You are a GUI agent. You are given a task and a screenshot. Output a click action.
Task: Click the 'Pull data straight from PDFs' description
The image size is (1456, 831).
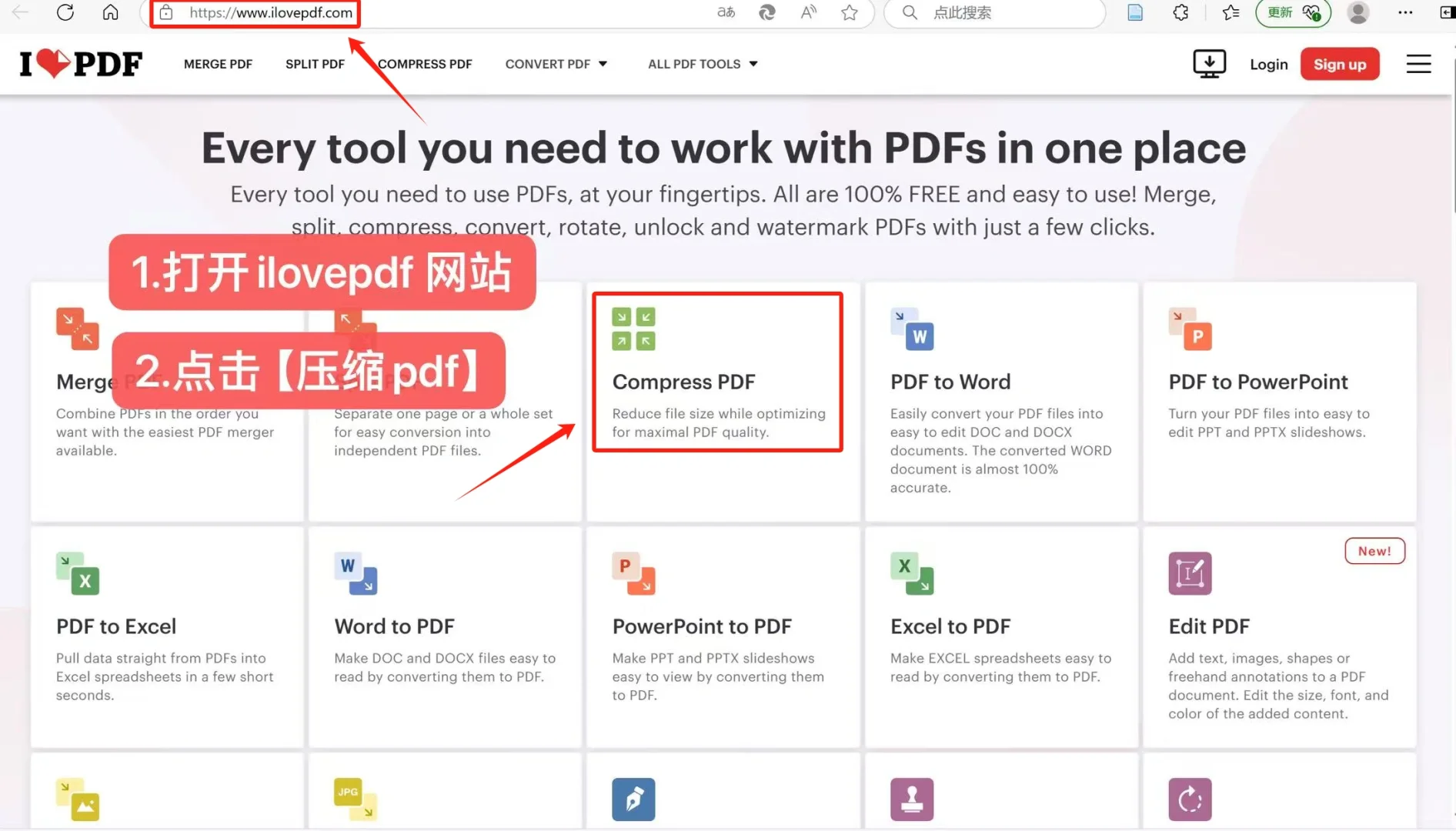165,676
